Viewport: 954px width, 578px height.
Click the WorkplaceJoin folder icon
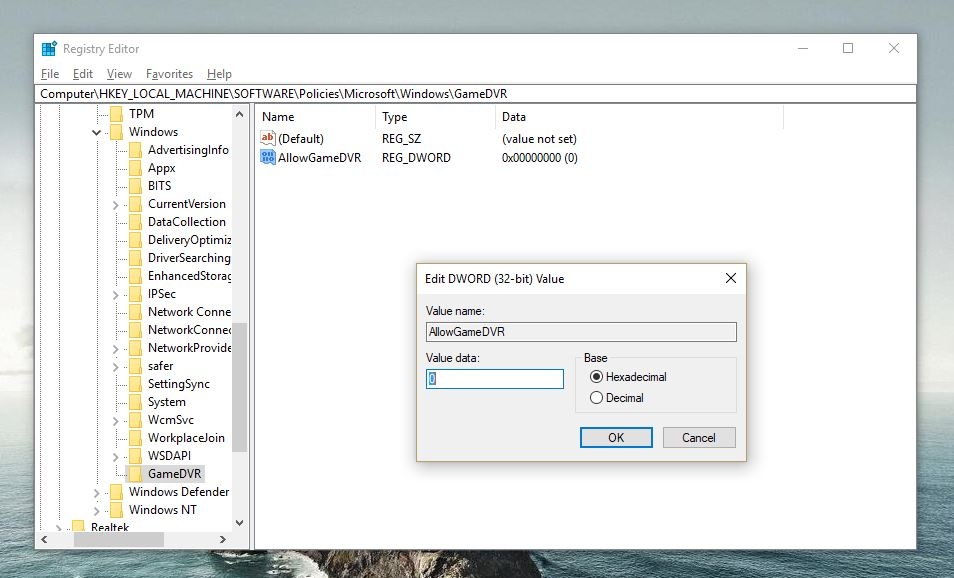[x=136, y=437]
